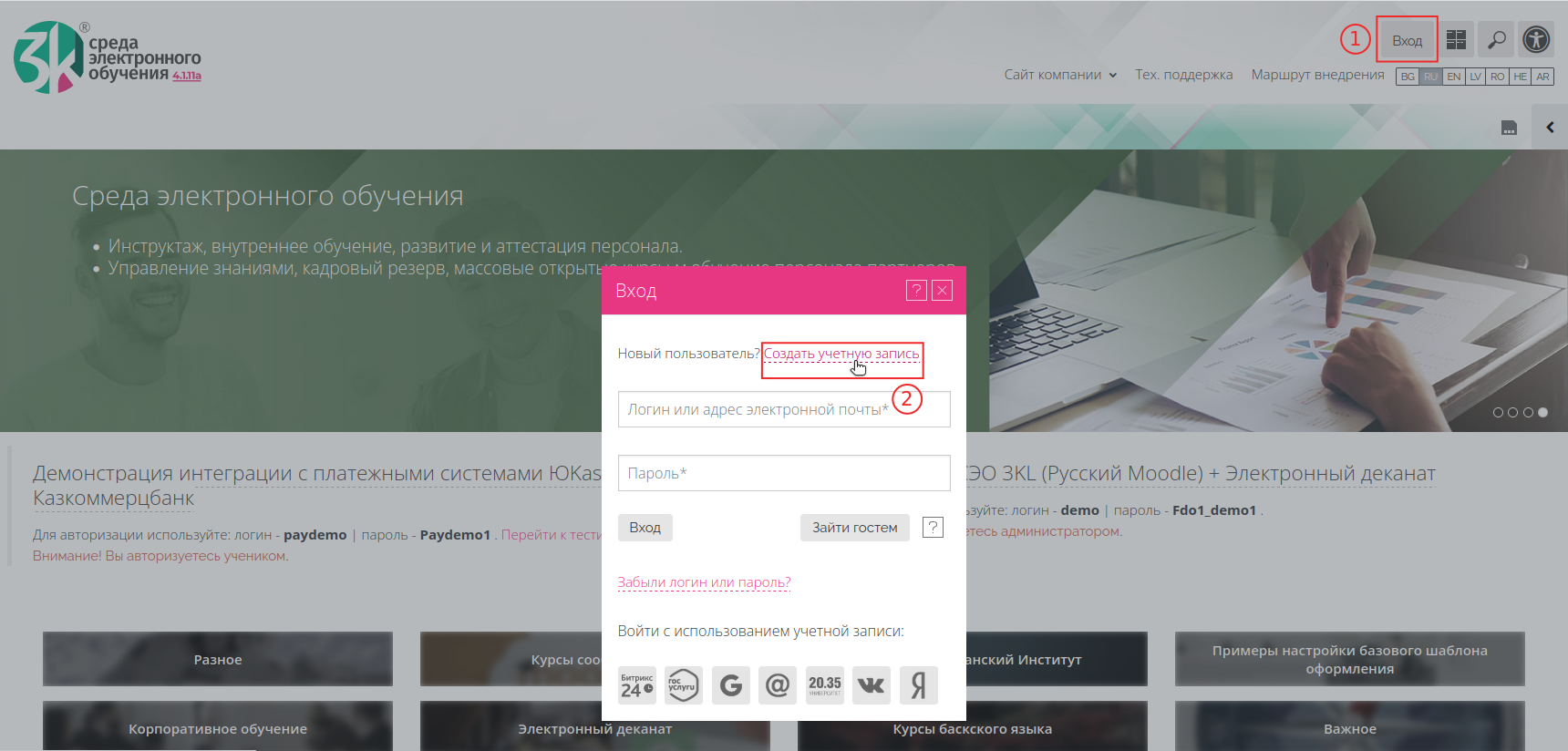Select the third slider dot on banner

coord(1528,413)
